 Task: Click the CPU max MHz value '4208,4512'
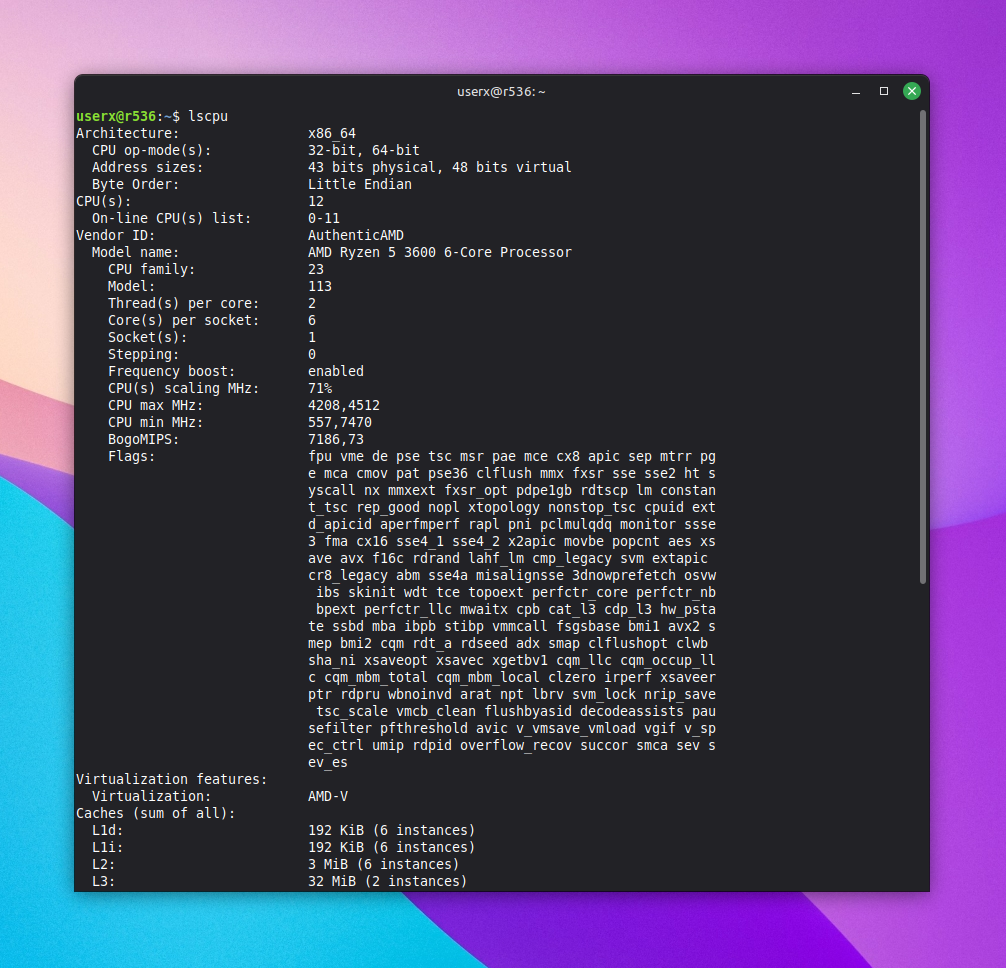[x=344, y=405]
